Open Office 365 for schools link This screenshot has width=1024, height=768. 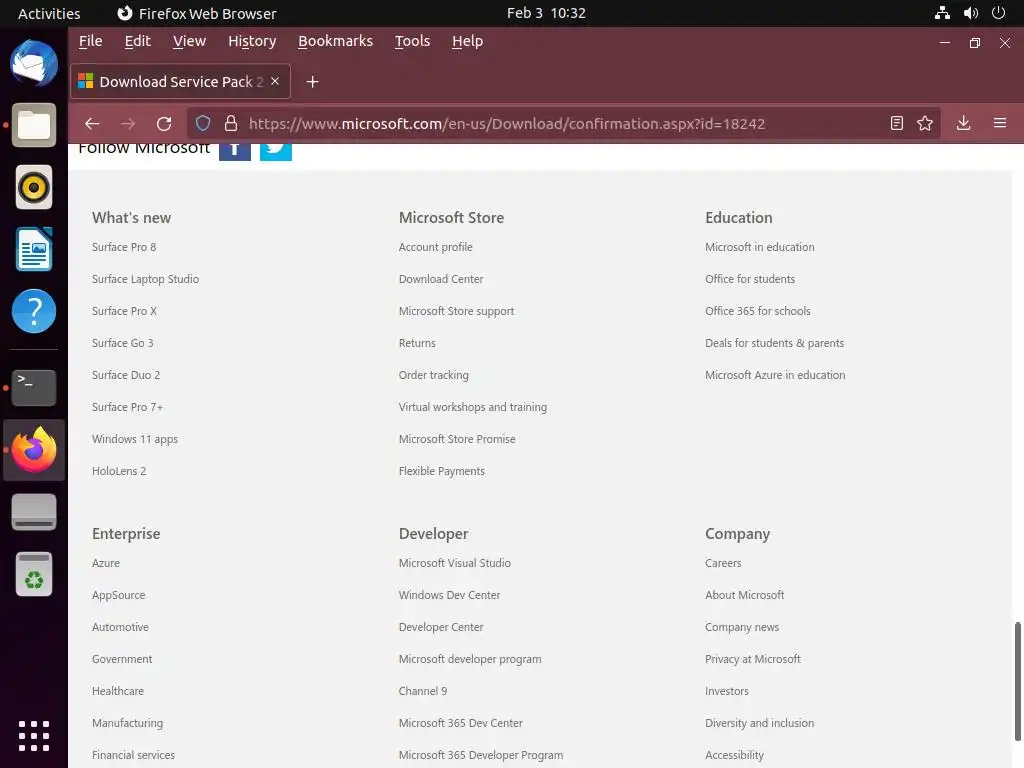pyautogui.click(x=758, y=311)
